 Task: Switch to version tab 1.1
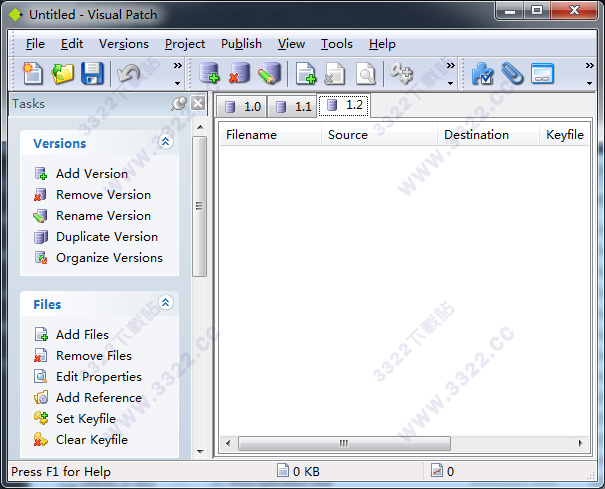coord(292,107)
